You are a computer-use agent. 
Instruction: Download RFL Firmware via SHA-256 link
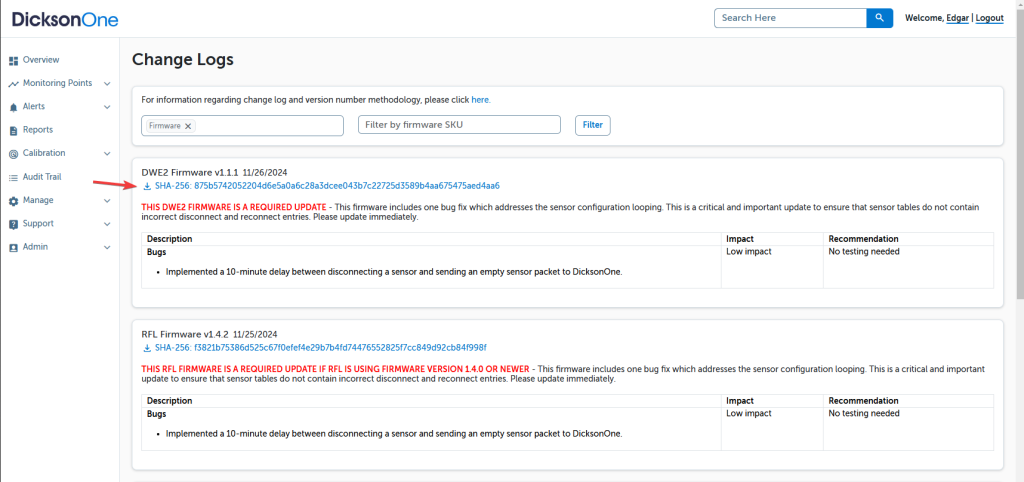pos(320,347)
